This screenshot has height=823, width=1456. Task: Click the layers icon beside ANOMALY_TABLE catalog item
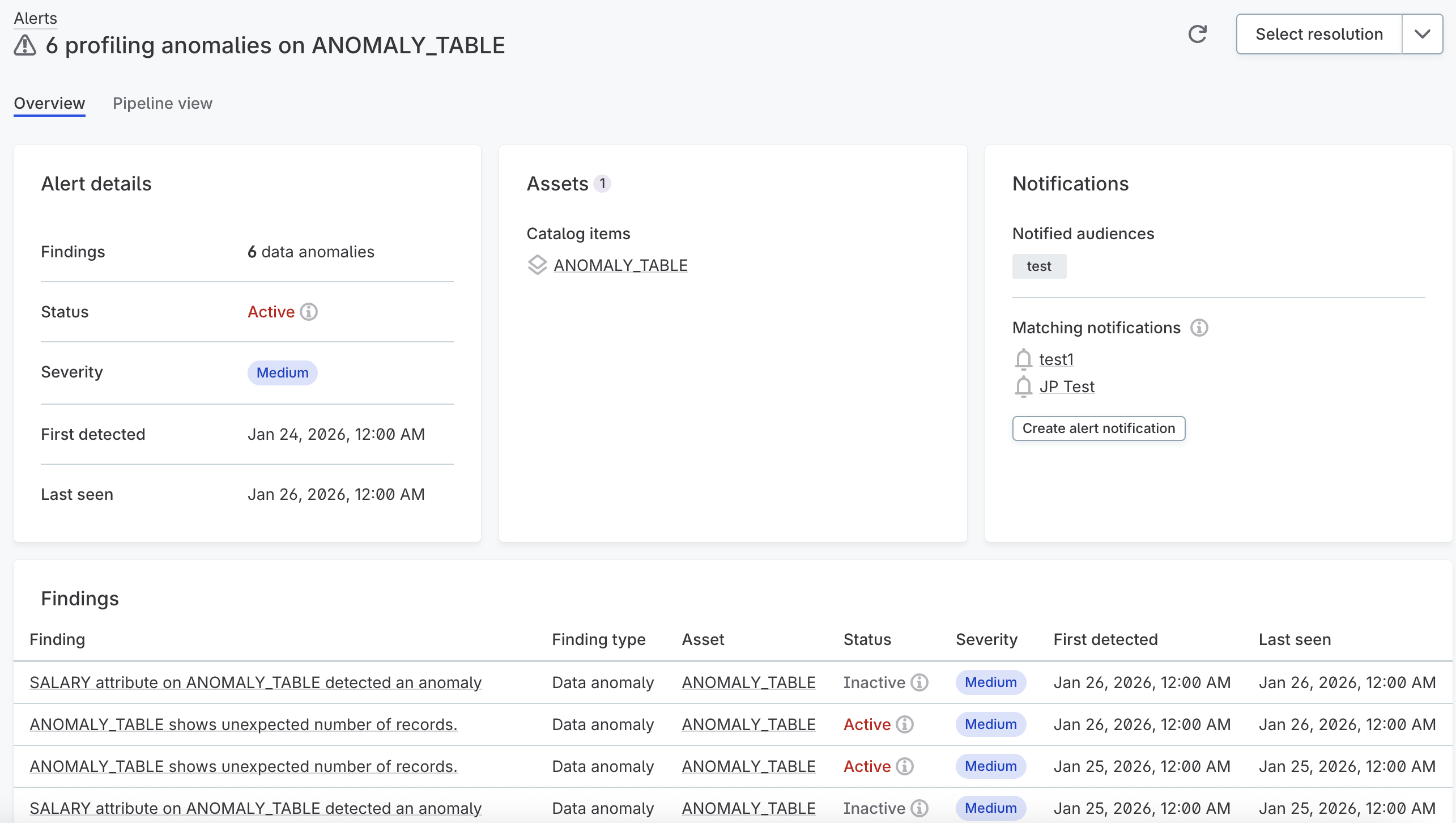coord(537,265)
